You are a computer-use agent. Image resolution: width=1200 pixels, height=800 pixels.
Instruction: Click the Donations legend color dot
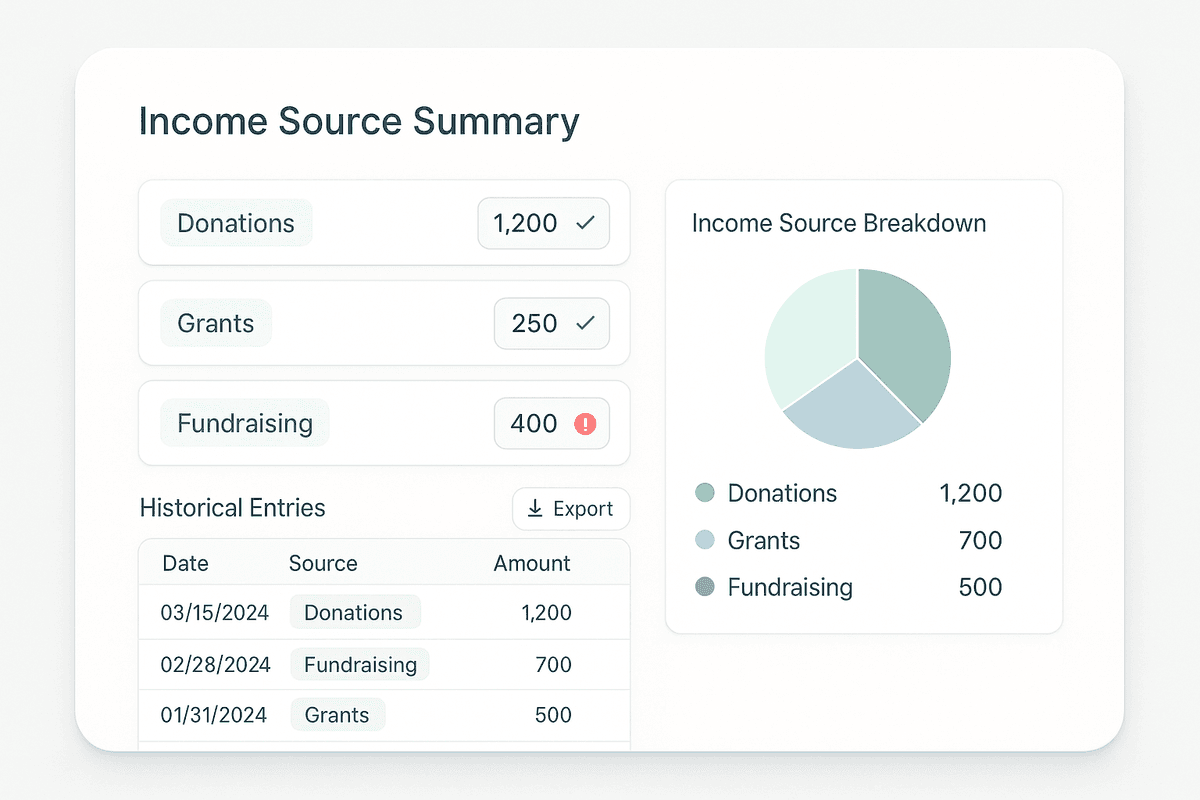(705, 493)
